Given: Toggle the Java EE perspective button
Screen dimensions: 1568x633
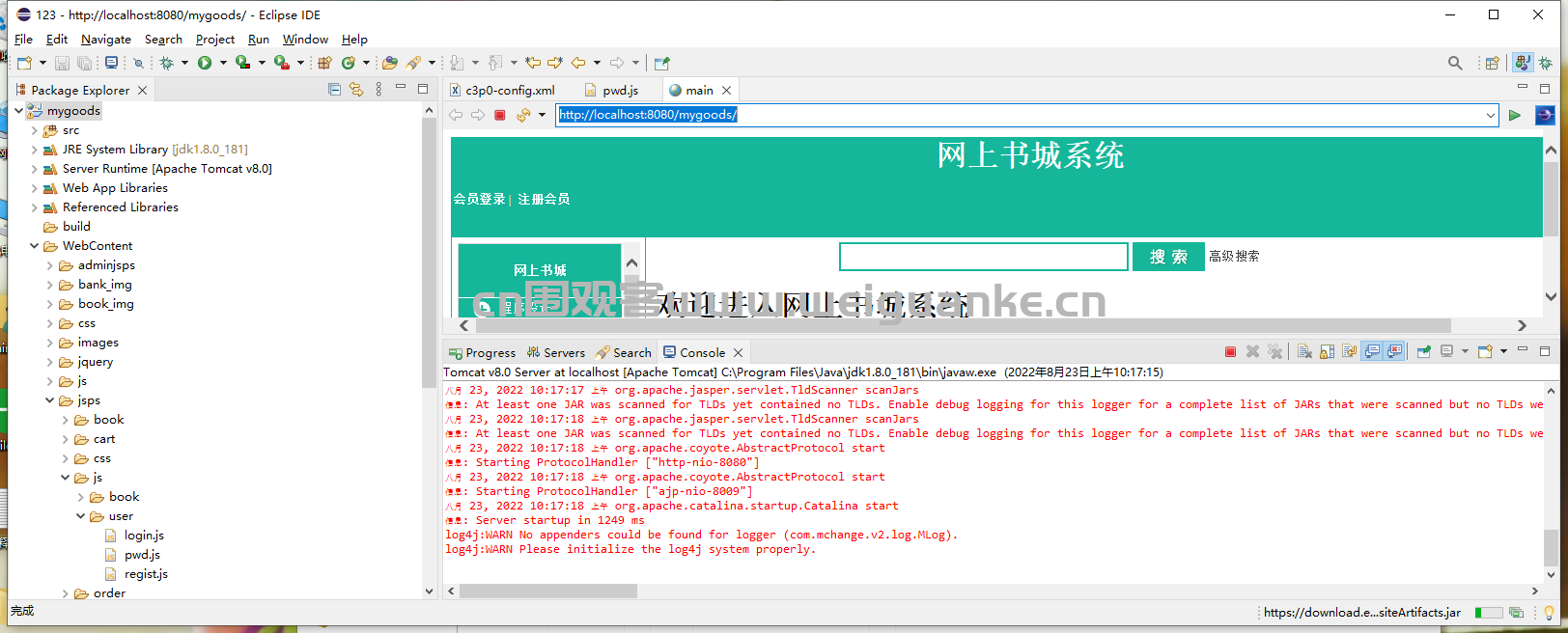Looking at the screenshot, I should click(x=1523, y=63).
